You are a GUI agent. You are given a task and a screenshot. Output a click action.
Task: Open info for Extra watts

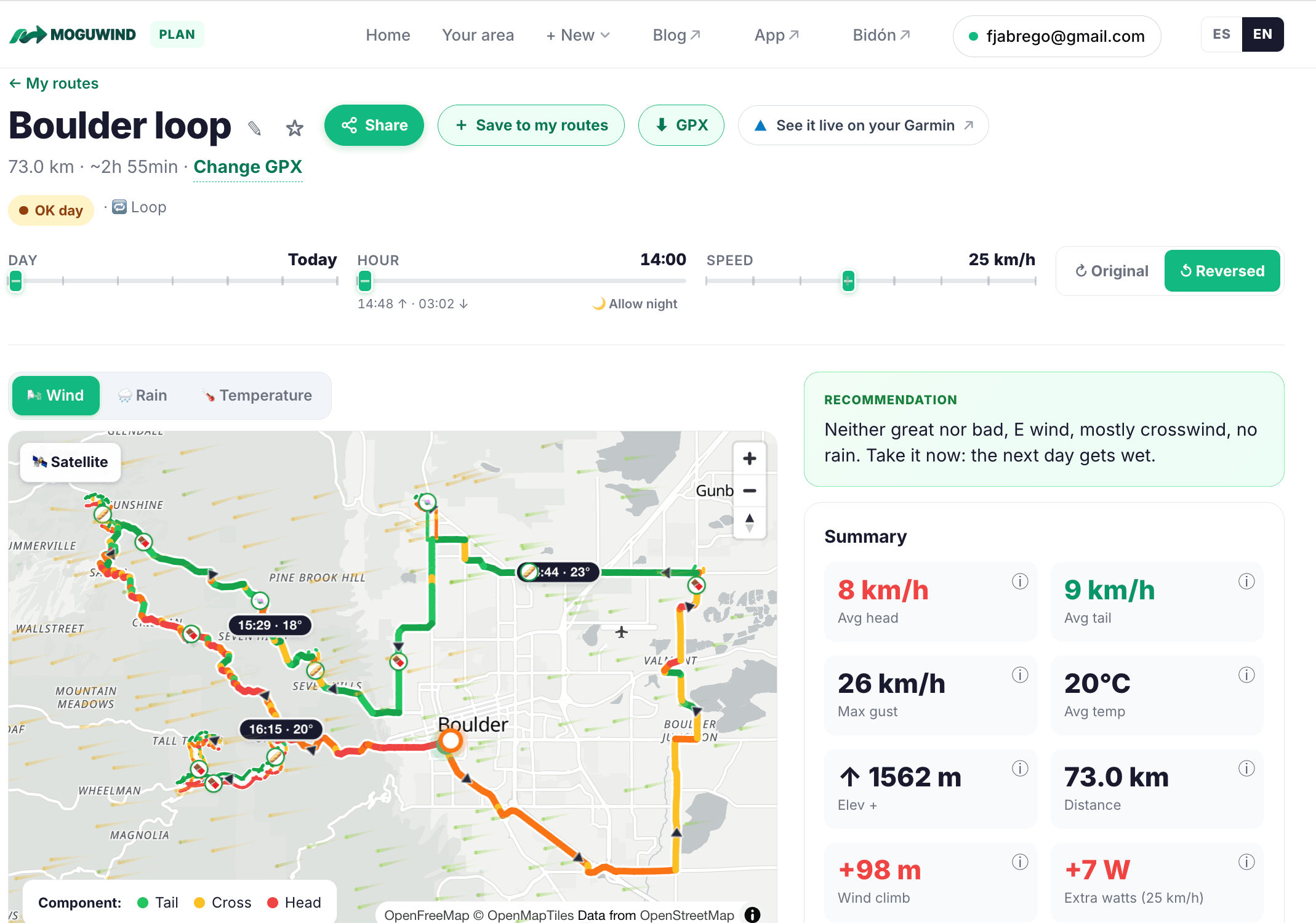tap(1246, 862)
